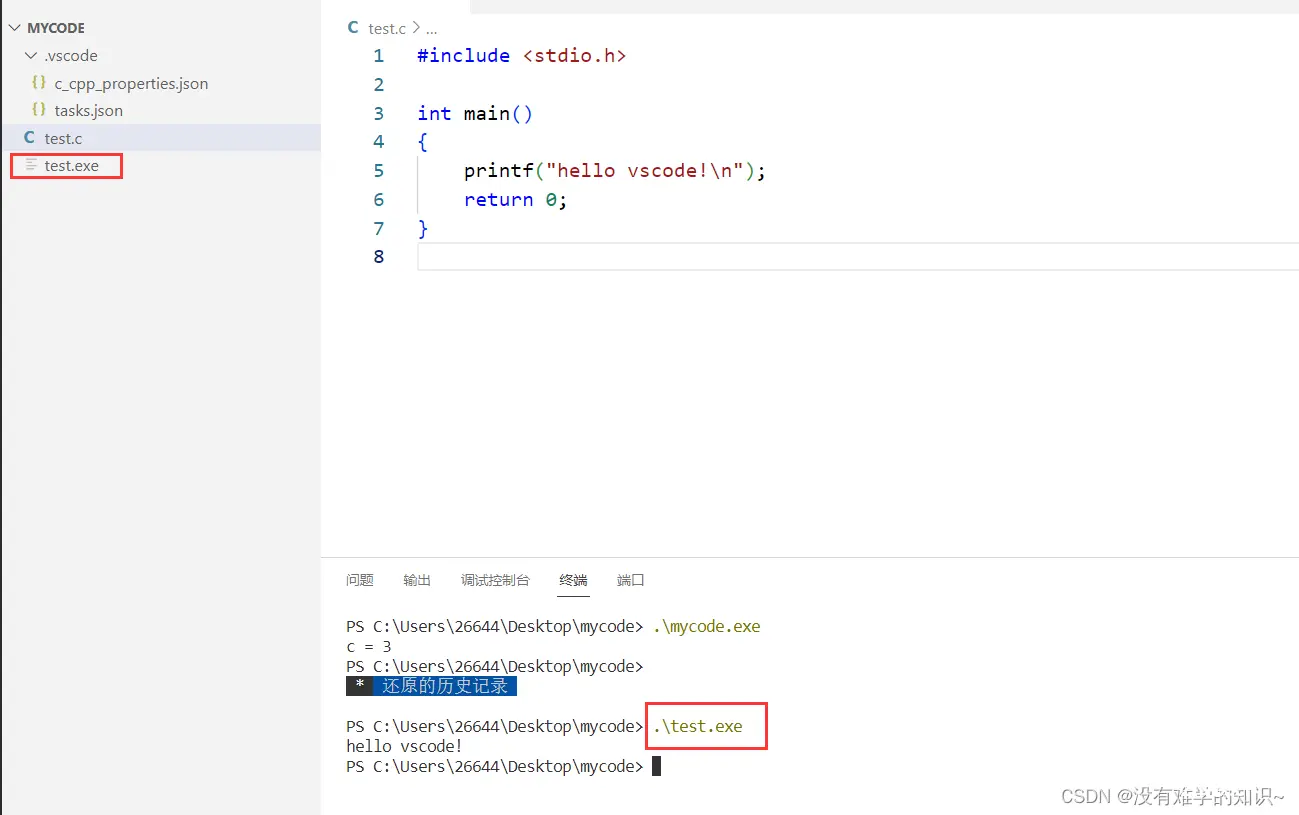Place cursor in empty line 8
The image size is (1299, 815).
857,257
